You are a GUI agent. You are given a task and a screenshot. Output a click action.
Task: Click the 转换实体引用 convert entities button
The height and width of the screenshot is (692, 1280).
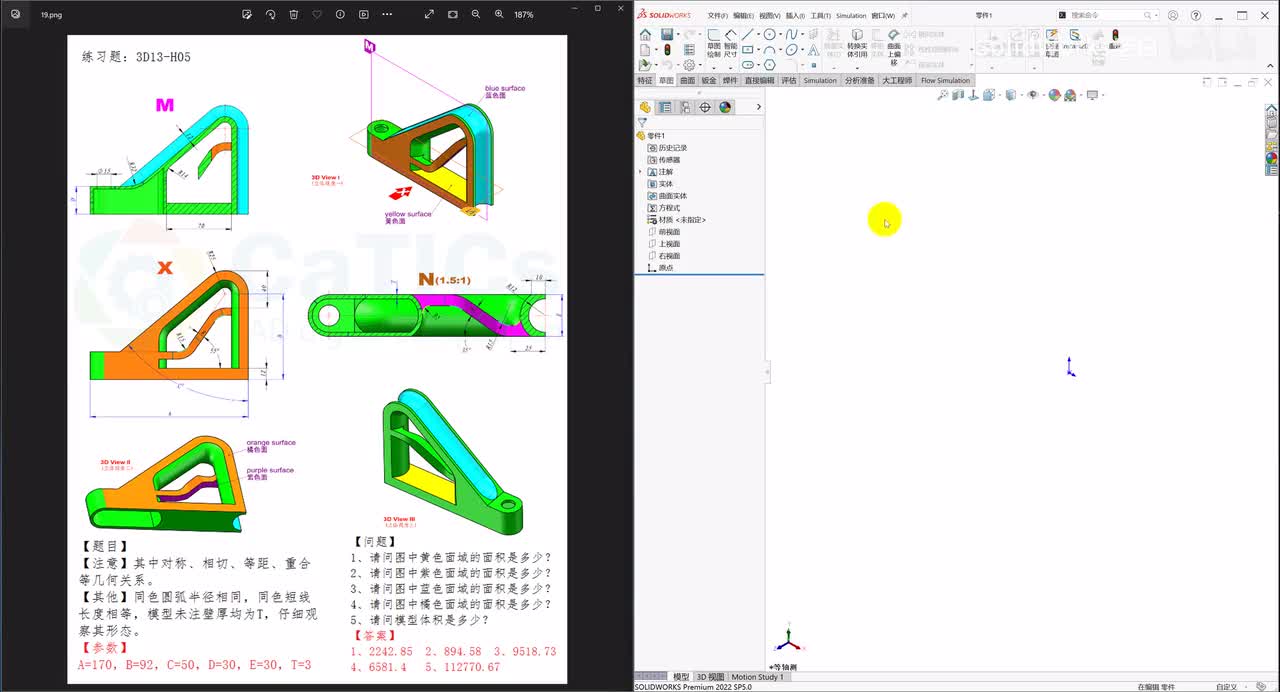point(857,43)
